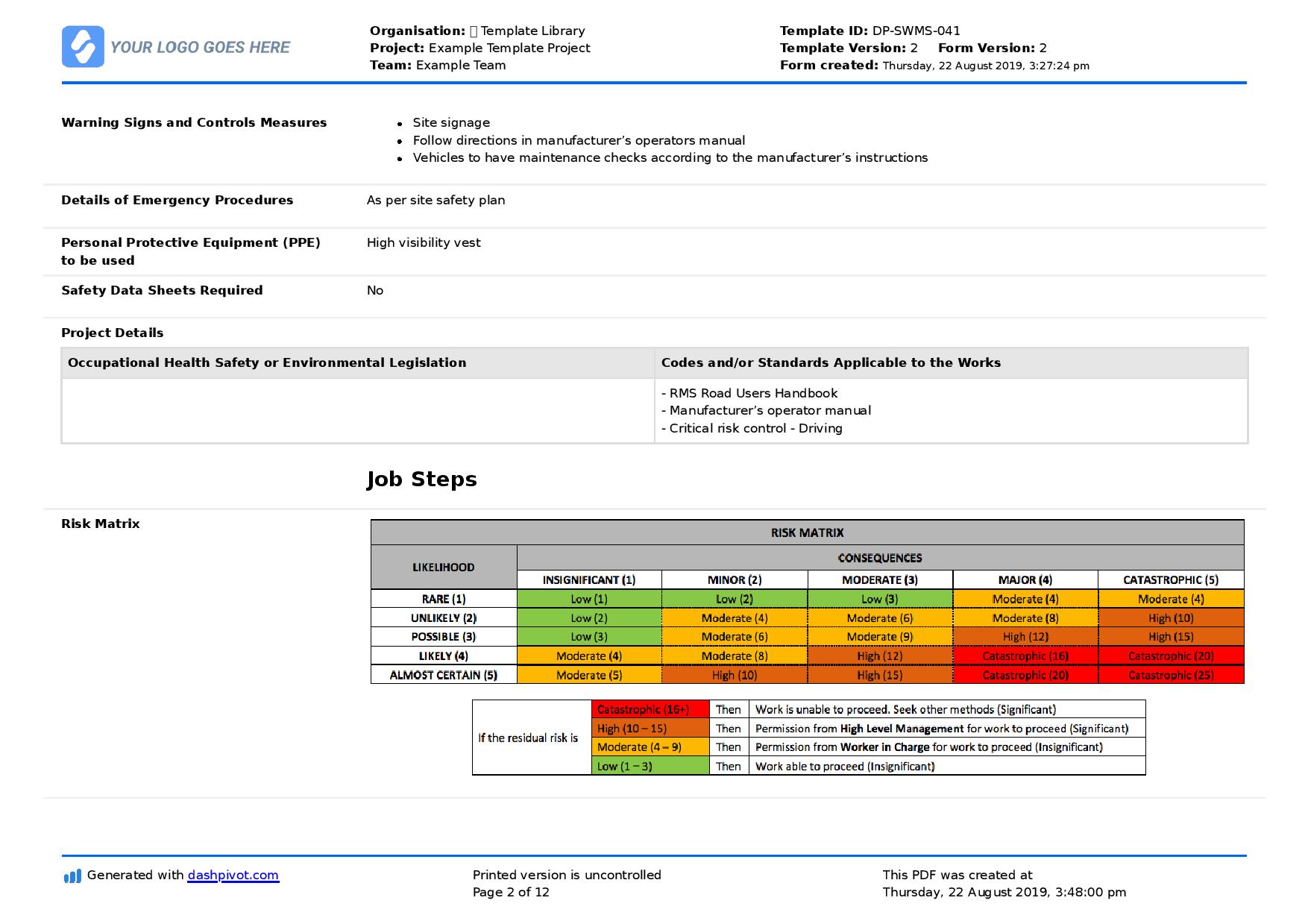Click the Low (1 – 3) legend swatch
The height and width of the screenshot is (924, 1308).
[650, 766]
